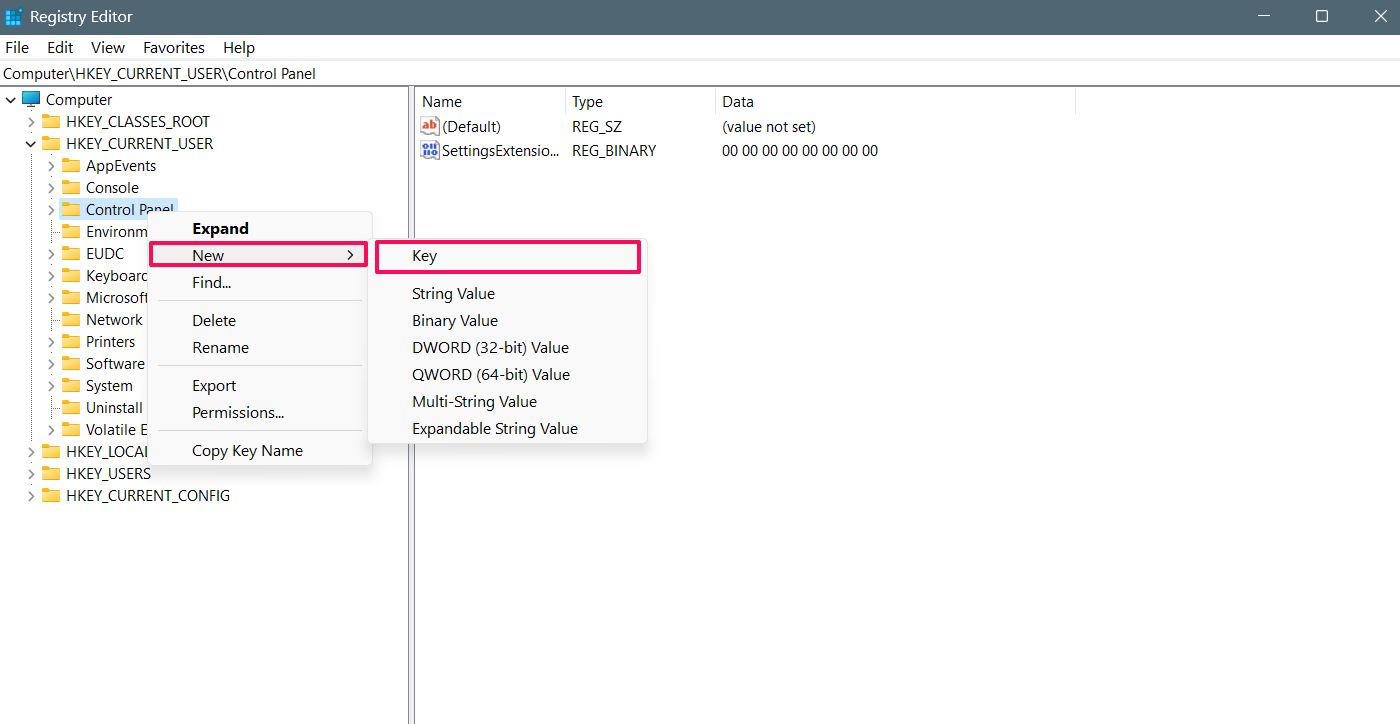
Task: Select the AppEvents folder icon
Action: pyautogui.click(x=71, y=166)
